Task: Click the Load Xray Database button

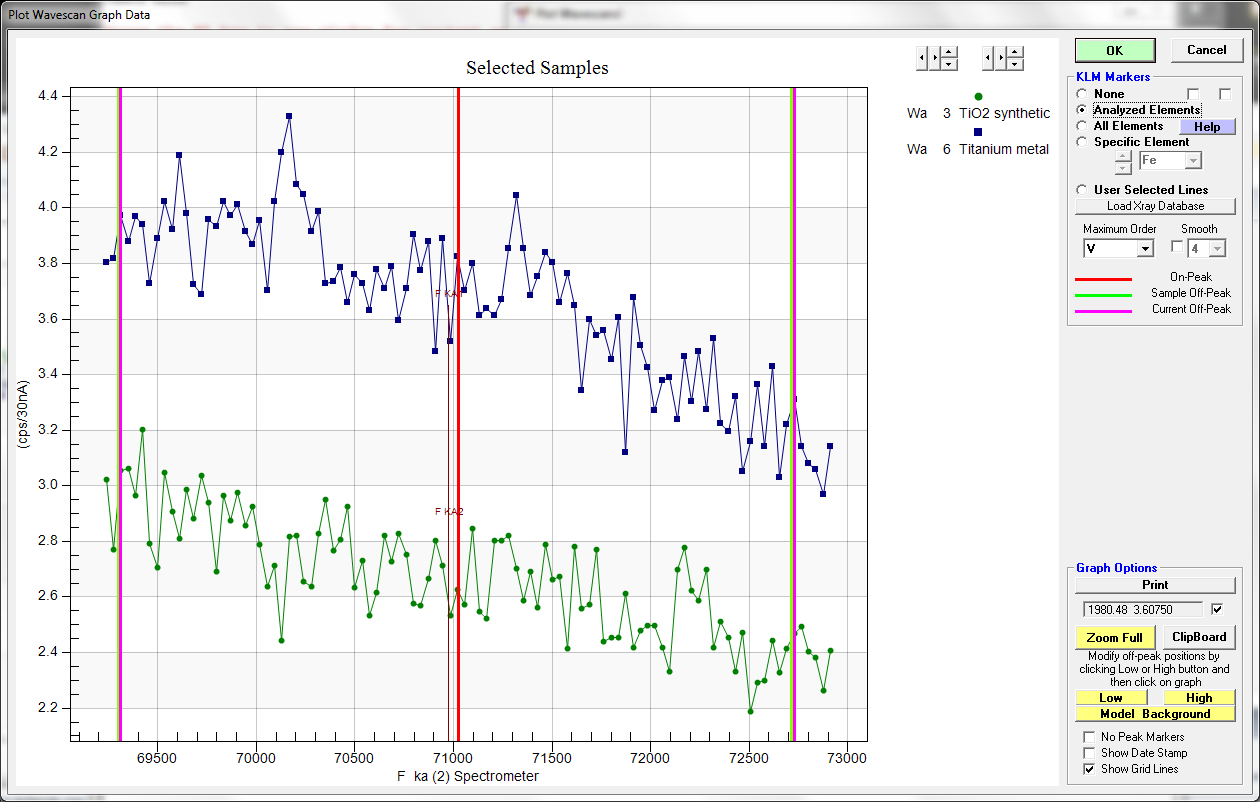Action: coord(1155,206)
